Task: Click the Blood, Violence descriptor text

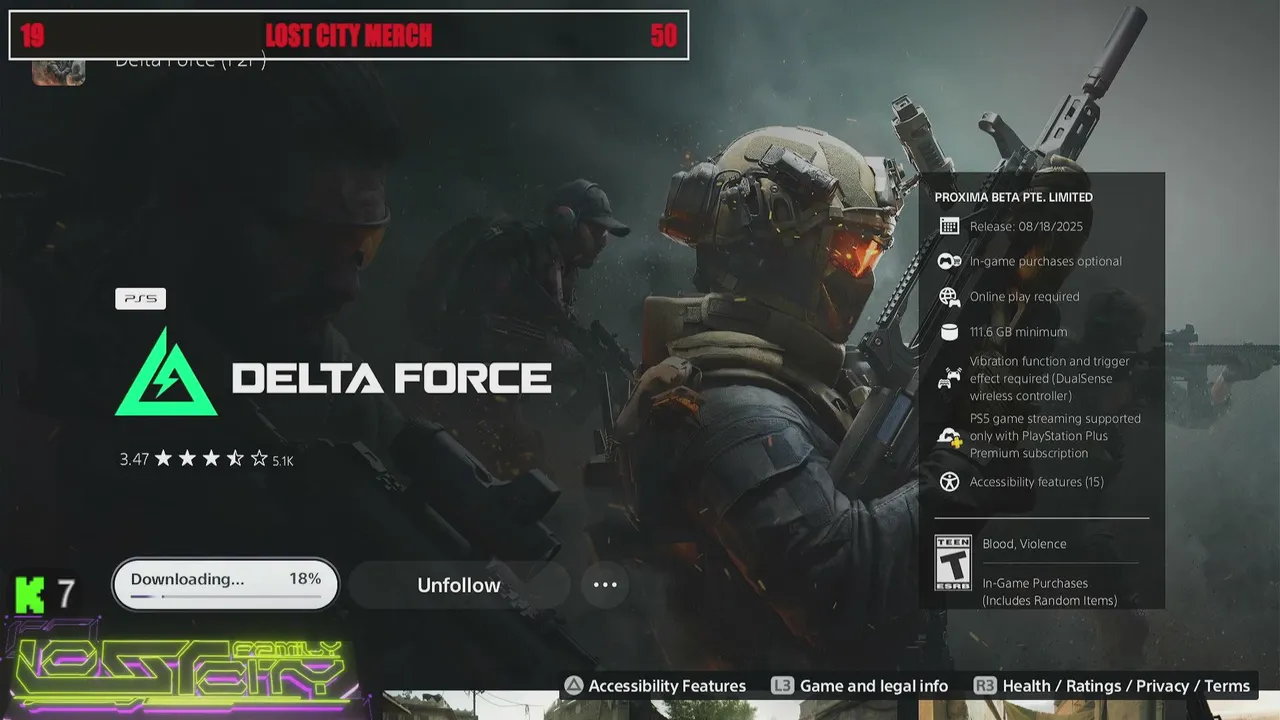Action: (x=1024, y=544)
